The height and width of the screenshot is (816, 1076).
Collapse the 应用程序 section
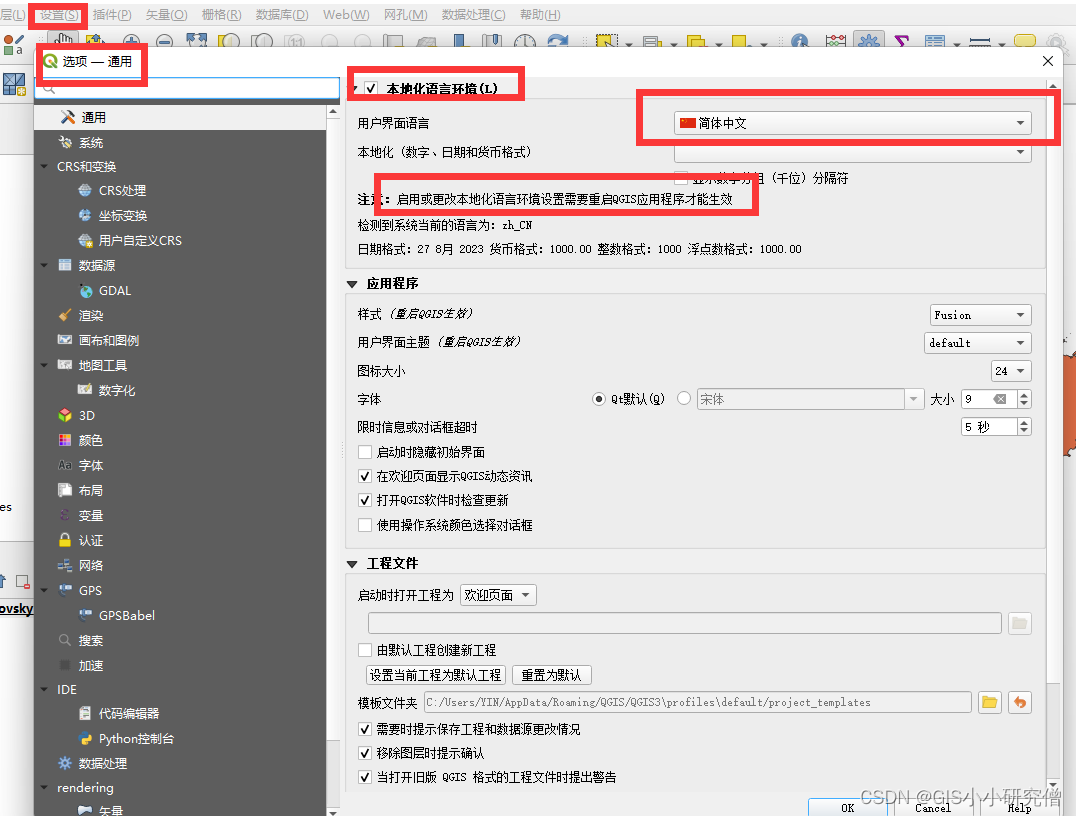(x=353, y=284)
